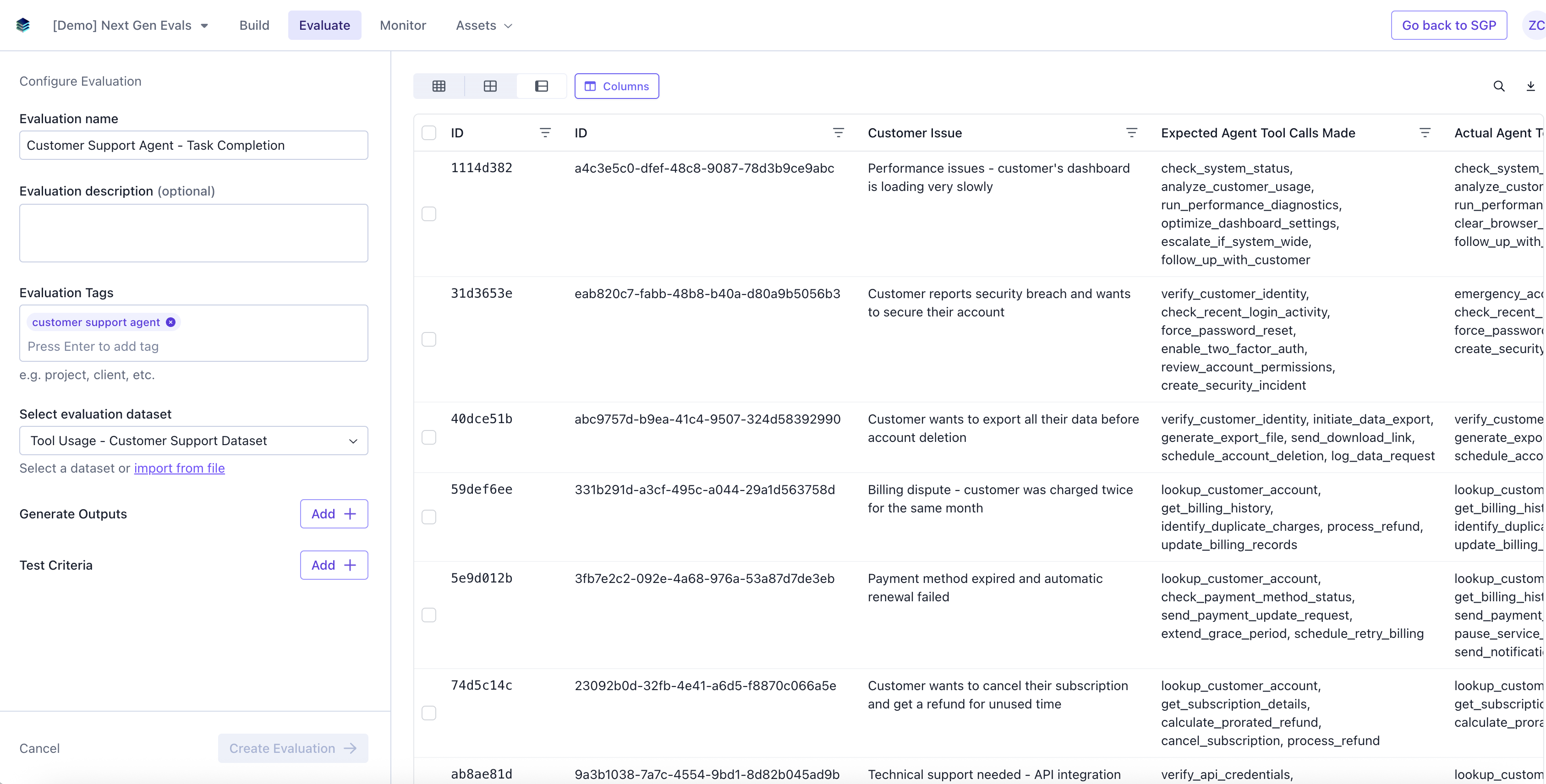This screenshot has height=784, width=1546.
Task: Open the Columns chooser
Action: coord(616,87)
